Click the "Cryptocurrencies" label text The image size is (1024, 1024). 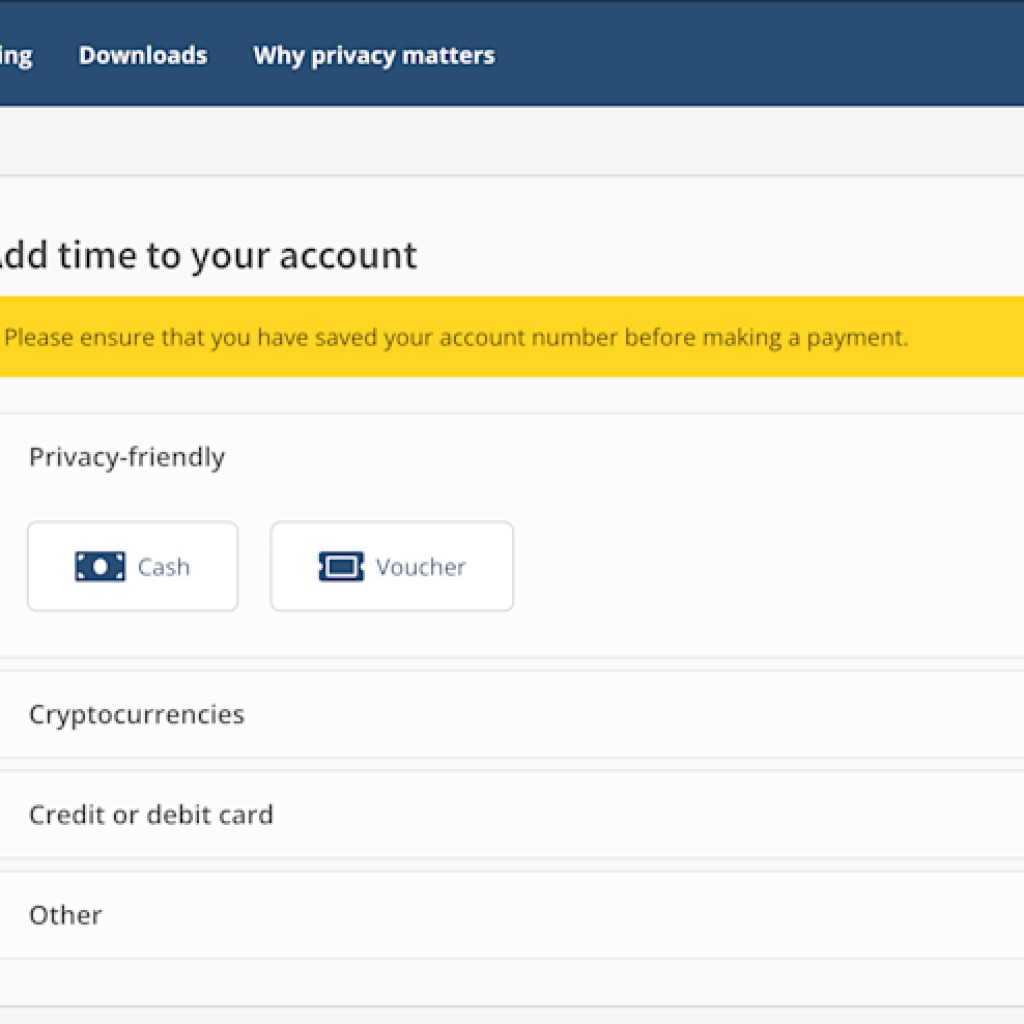pos(137,714)
